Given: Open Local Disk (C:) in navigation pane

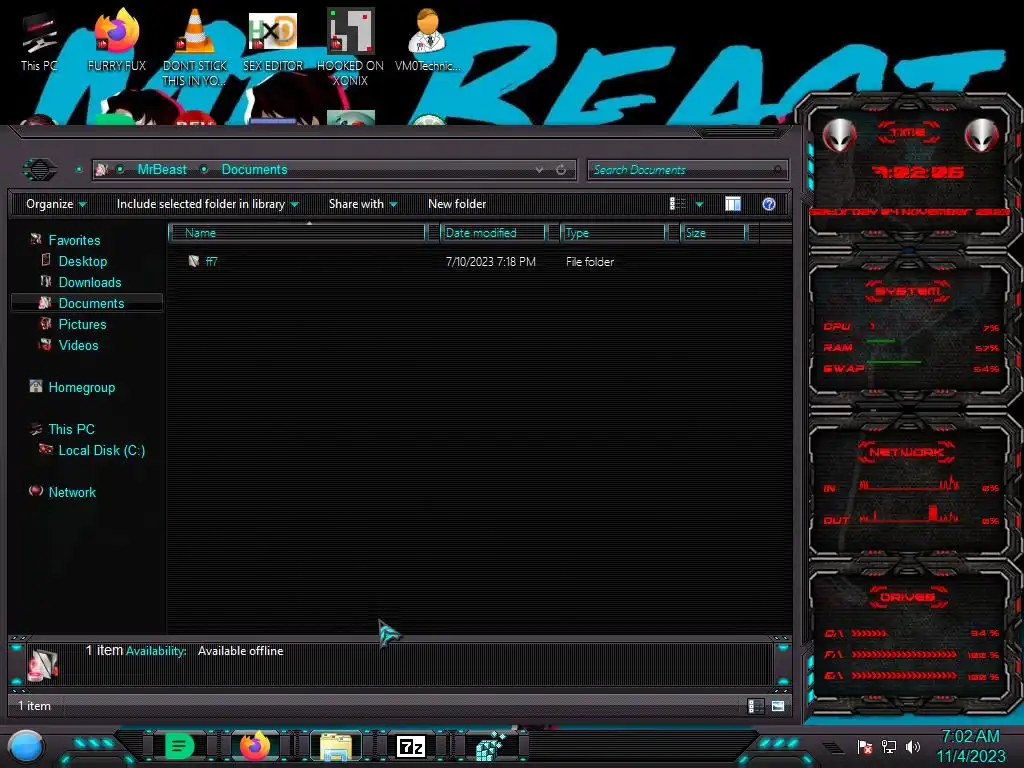Looking at the screenshot, I should click(102, 450).
